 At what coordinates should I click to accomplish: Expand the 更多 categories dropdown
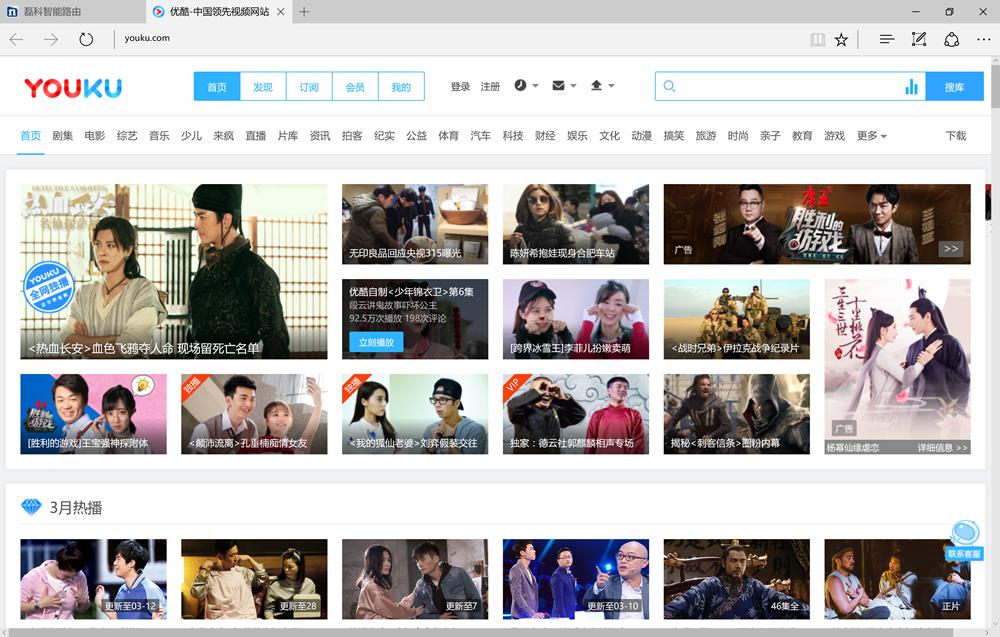(x=866, y=135)
